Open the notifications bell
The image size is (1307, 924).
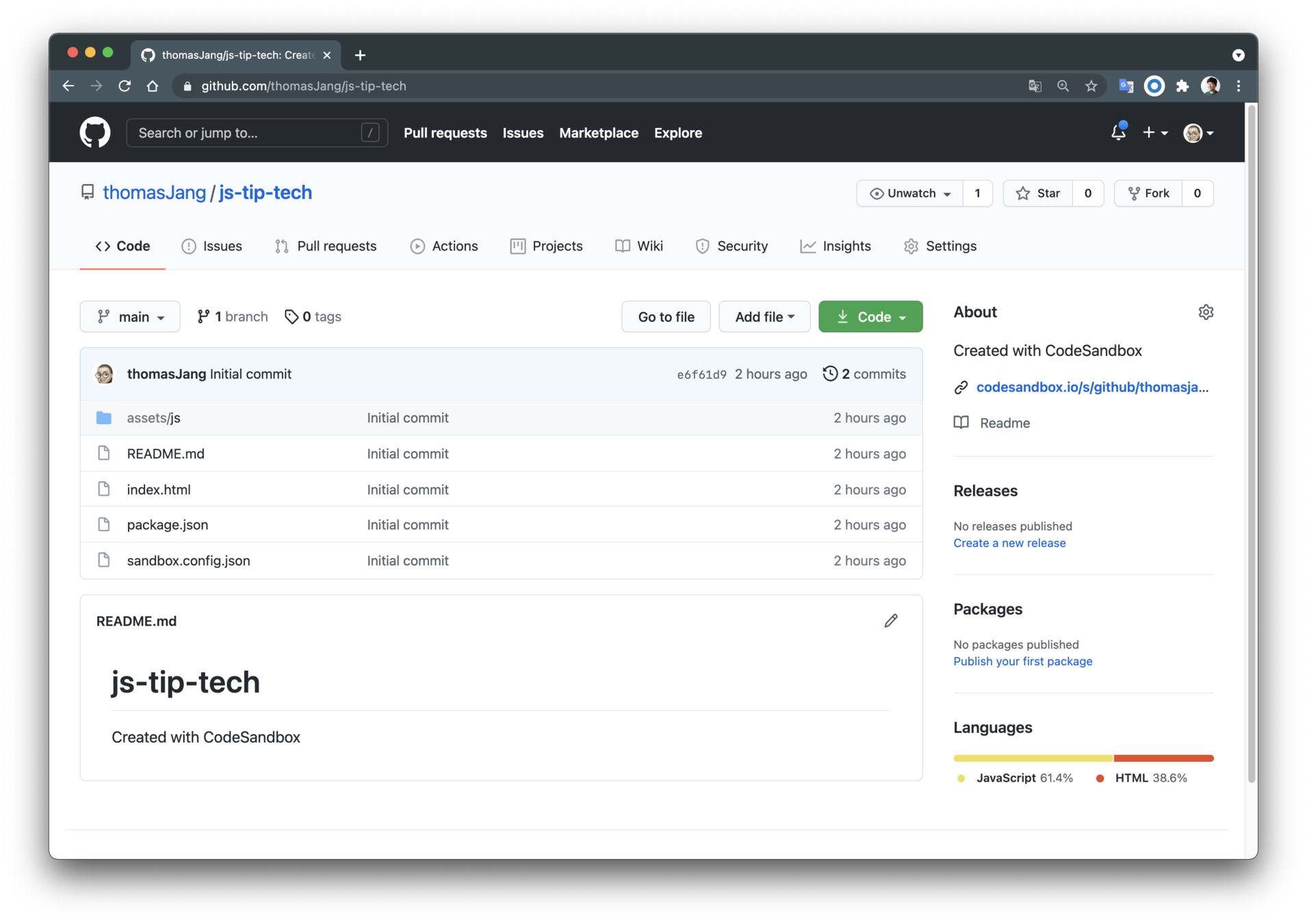click(1118, 132)
